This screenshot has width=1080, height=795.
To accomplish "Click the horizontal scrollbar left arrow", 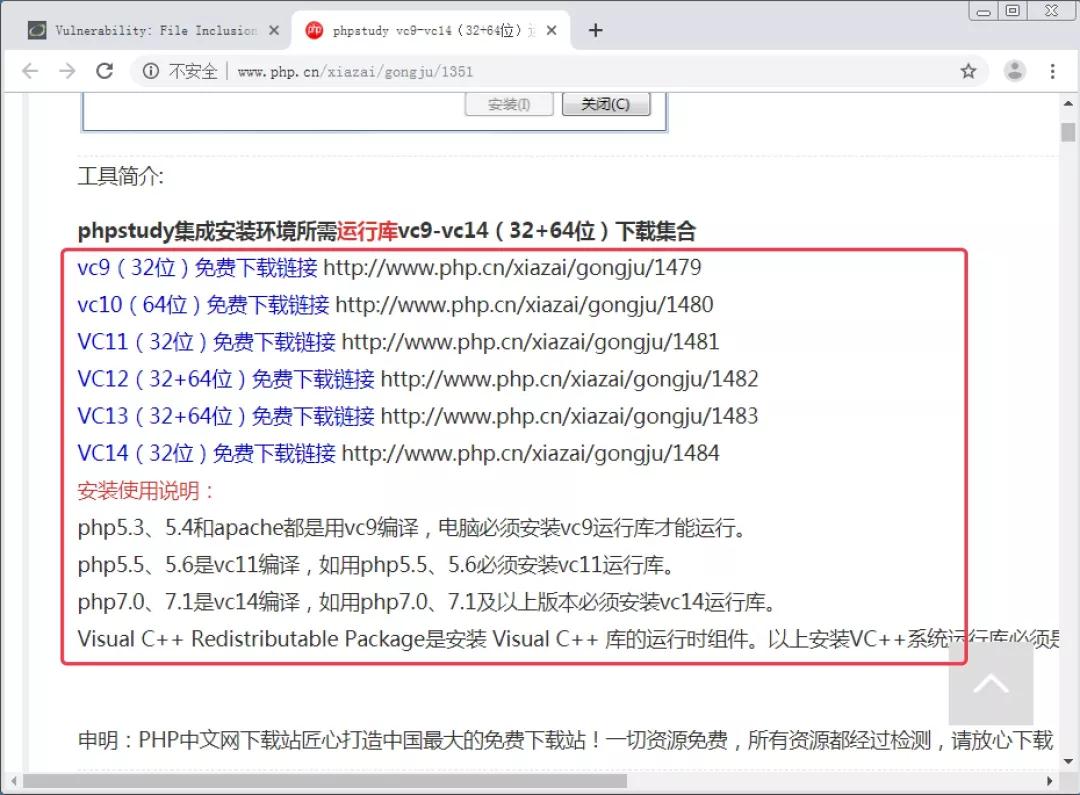I will [x=13, y=781].
